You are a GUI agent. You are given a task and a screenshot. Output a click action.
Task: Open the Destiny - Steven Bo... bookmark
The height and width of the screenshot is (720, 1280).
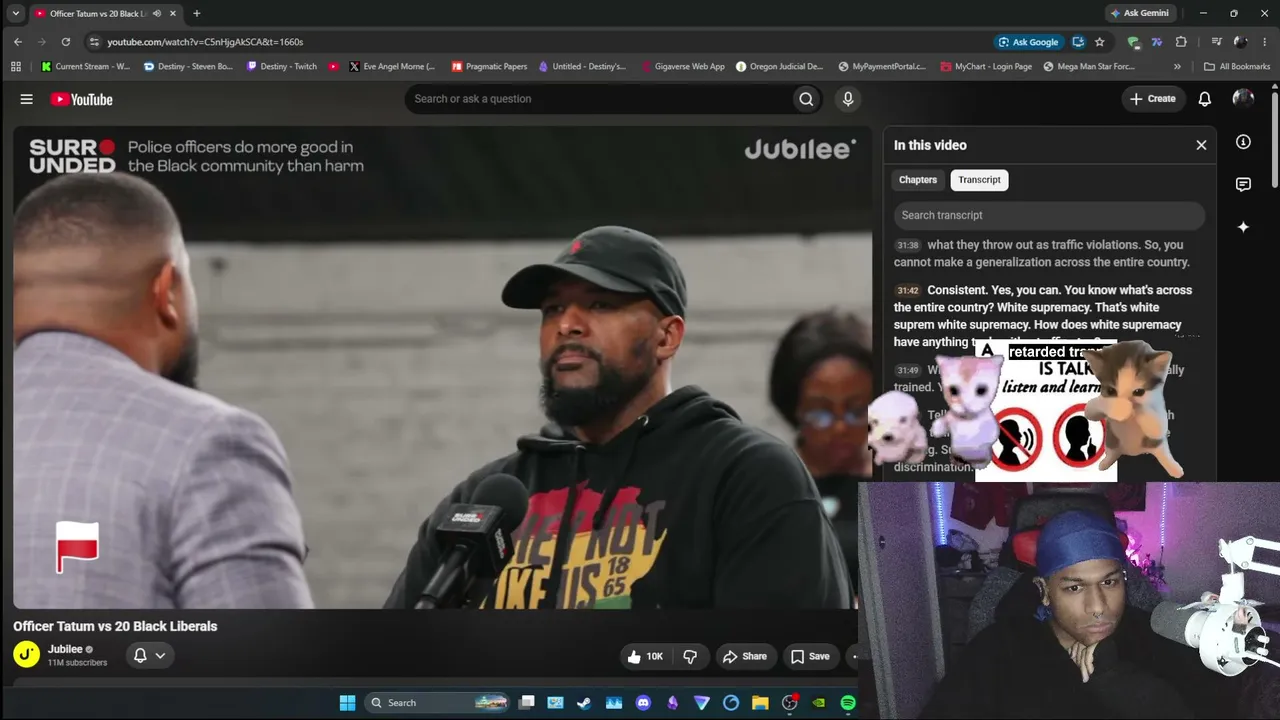188,67
